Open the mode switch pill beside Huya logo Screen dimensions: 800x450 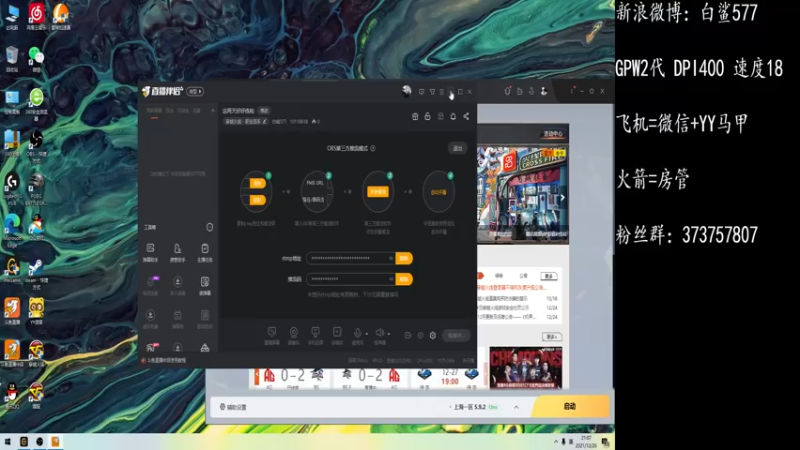195,91
